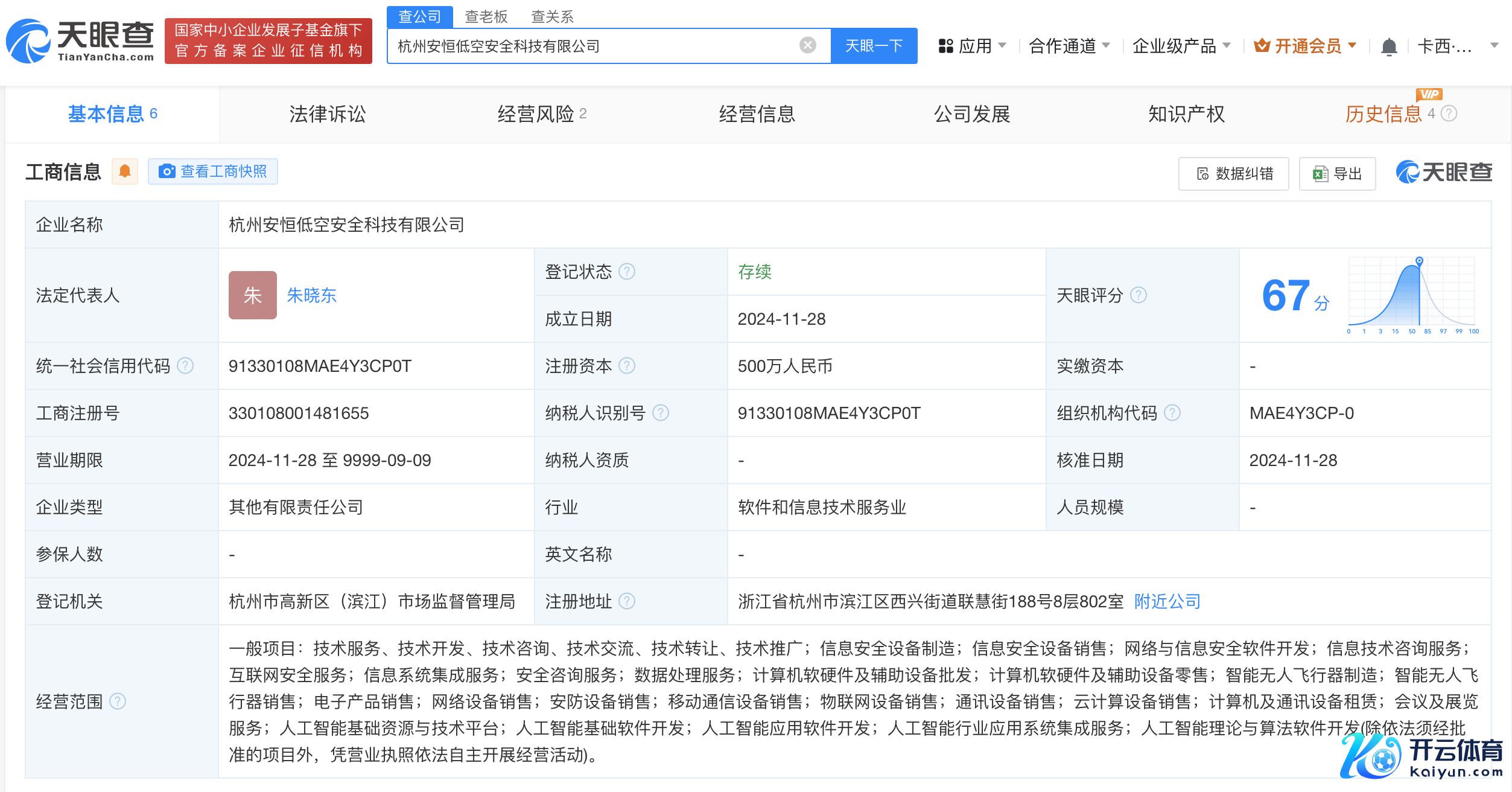The height and width of the screenshot is (792, 1512).
Task: Select the 查老板 search tab
Action: [486, 16]
